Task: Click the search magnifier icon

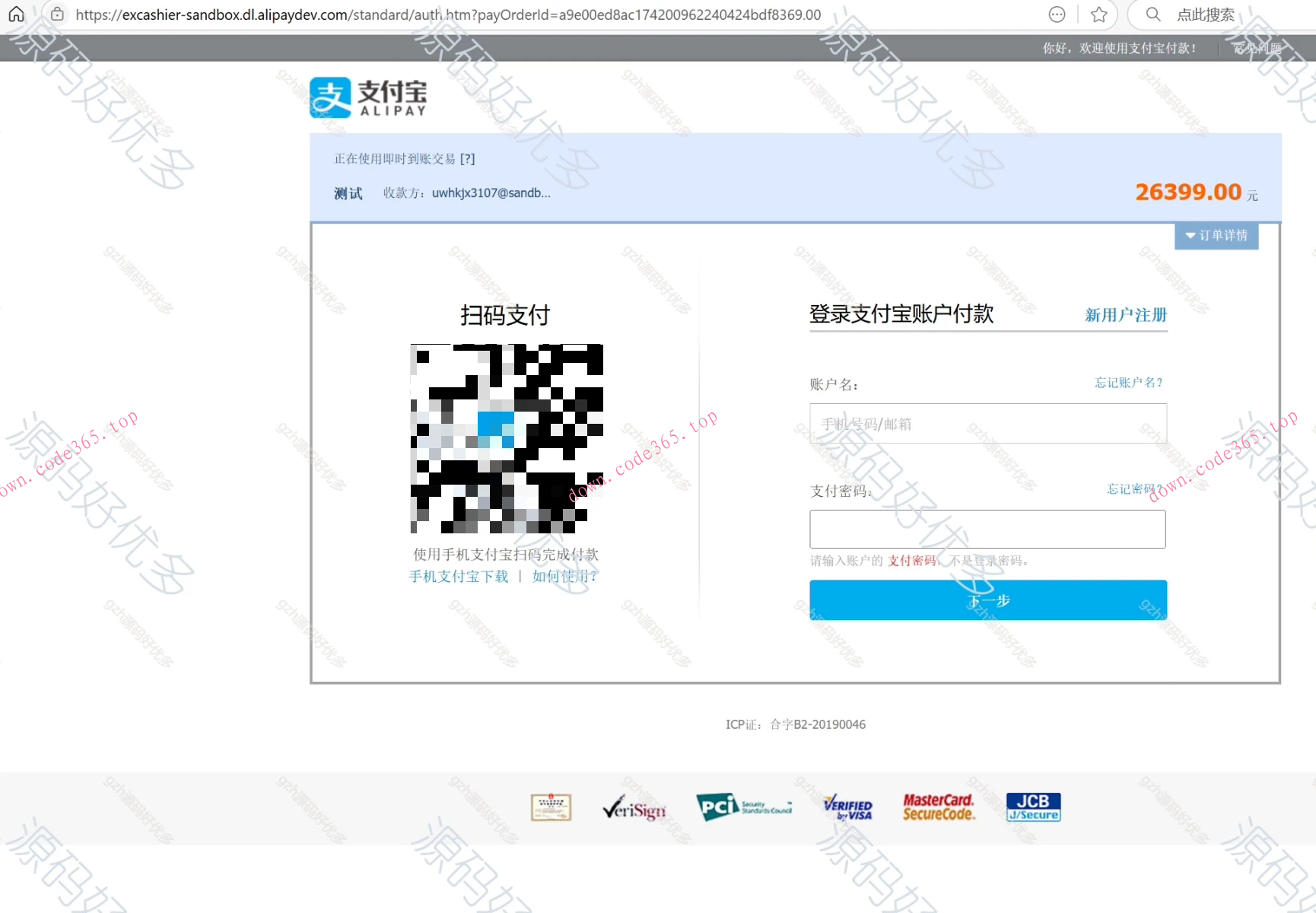Action: pyautogui.click(x=1152, y=14)
